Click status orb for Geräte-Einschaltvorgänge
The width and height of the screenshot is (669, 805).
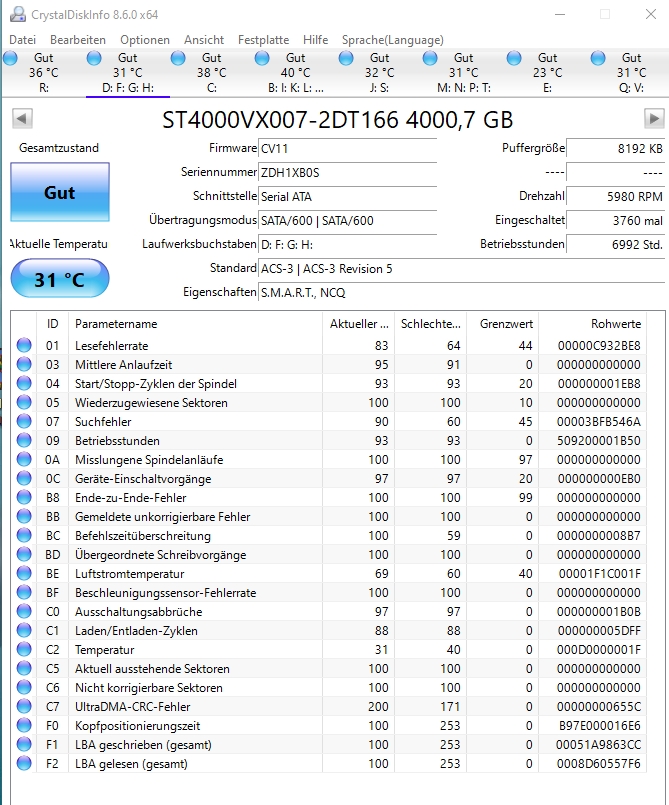(x=24, y=478)
